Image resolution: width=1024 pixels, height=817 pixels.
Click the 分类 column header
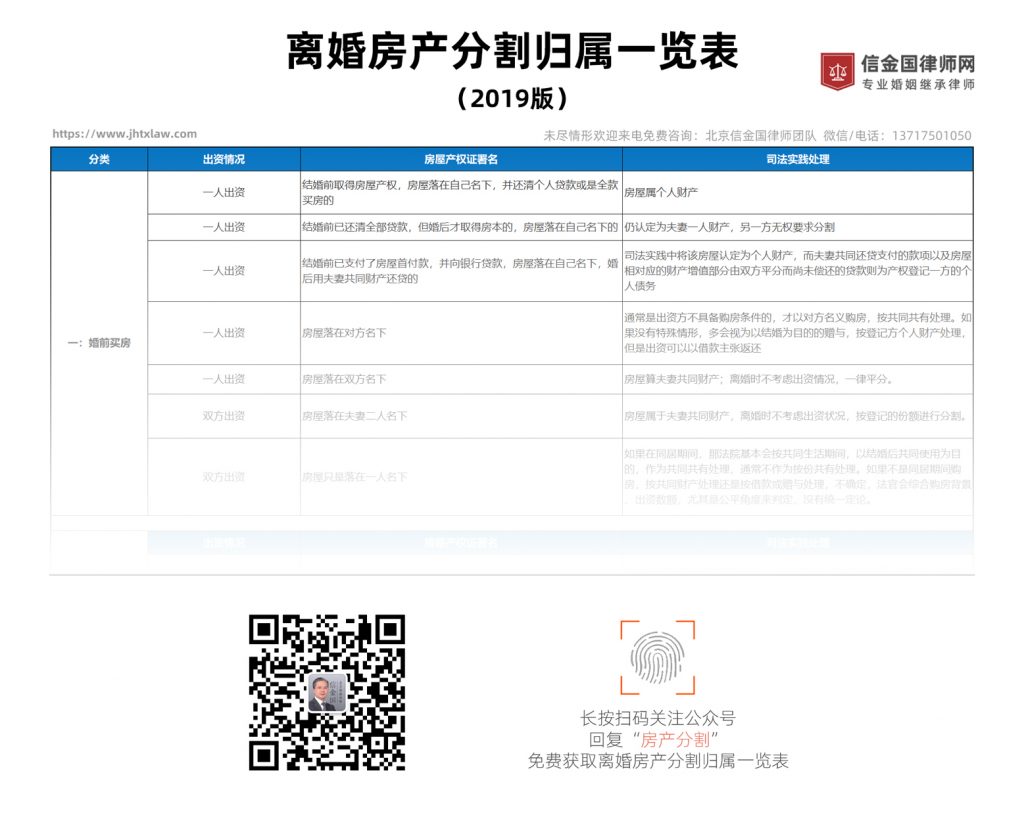tap(99, 159)
